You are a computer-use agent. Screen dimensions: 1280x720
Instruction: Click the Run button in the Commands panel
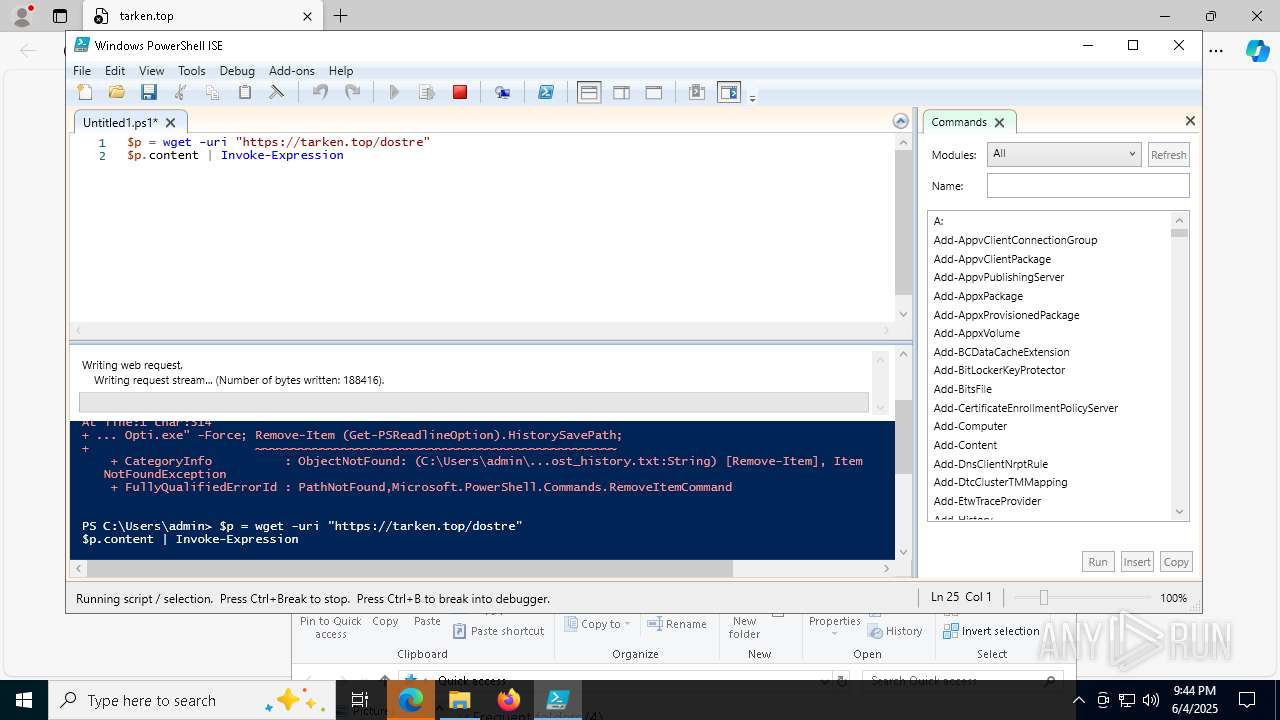(1098, 562)
